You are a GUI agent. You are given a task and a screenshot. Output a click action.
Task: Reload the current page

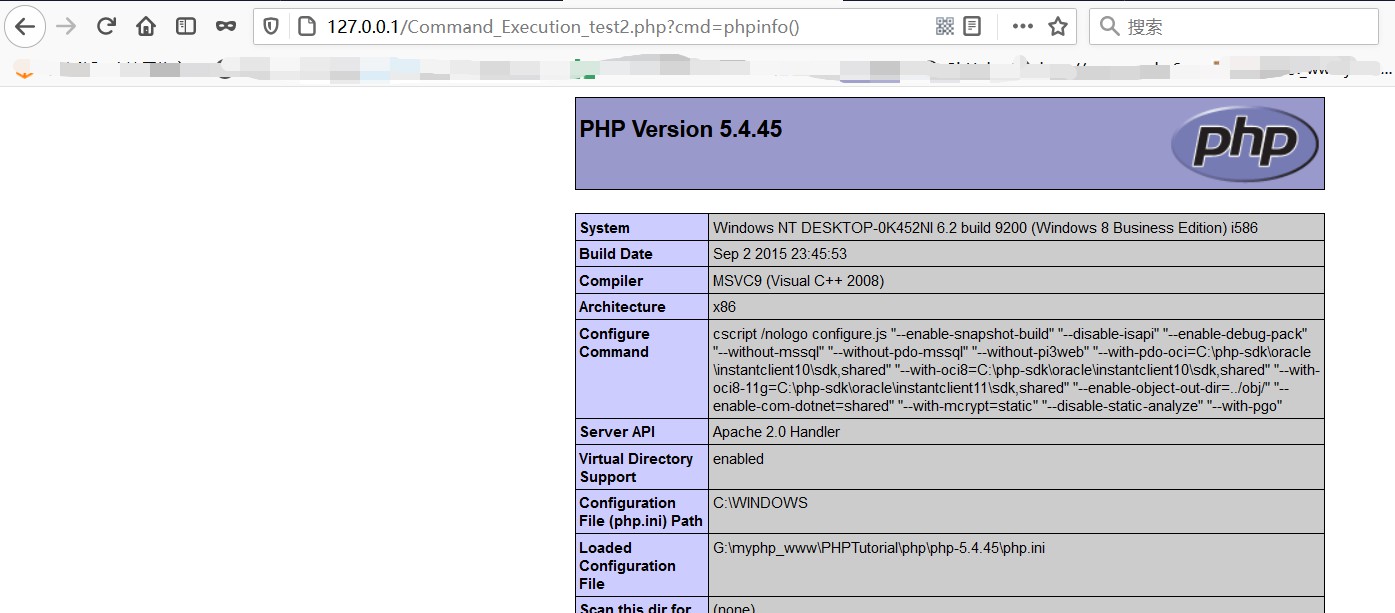pyautogui.click(x=106, y=27)
